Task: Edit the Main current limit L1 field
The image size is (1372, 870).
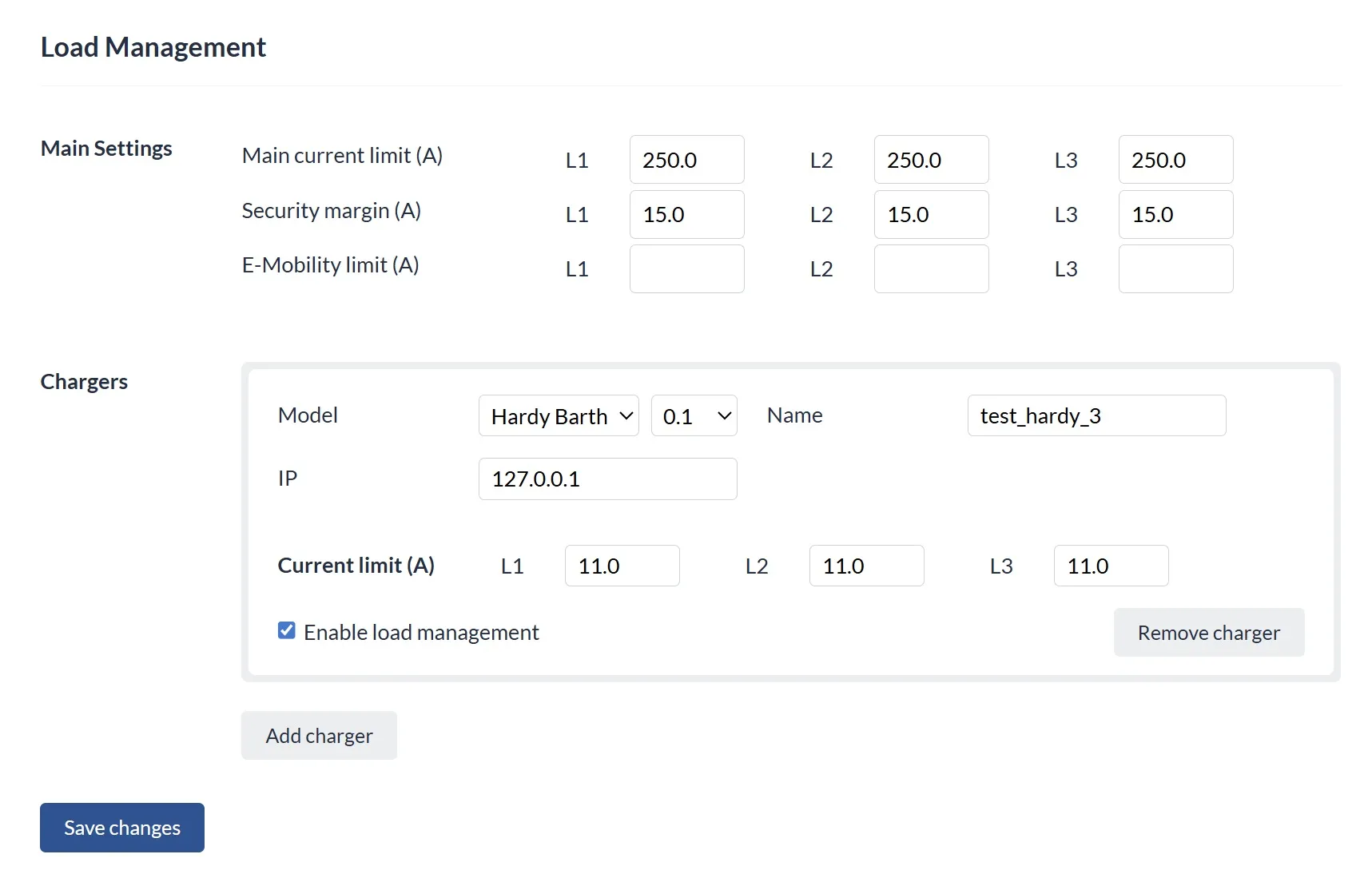Action: pos(687,160)
